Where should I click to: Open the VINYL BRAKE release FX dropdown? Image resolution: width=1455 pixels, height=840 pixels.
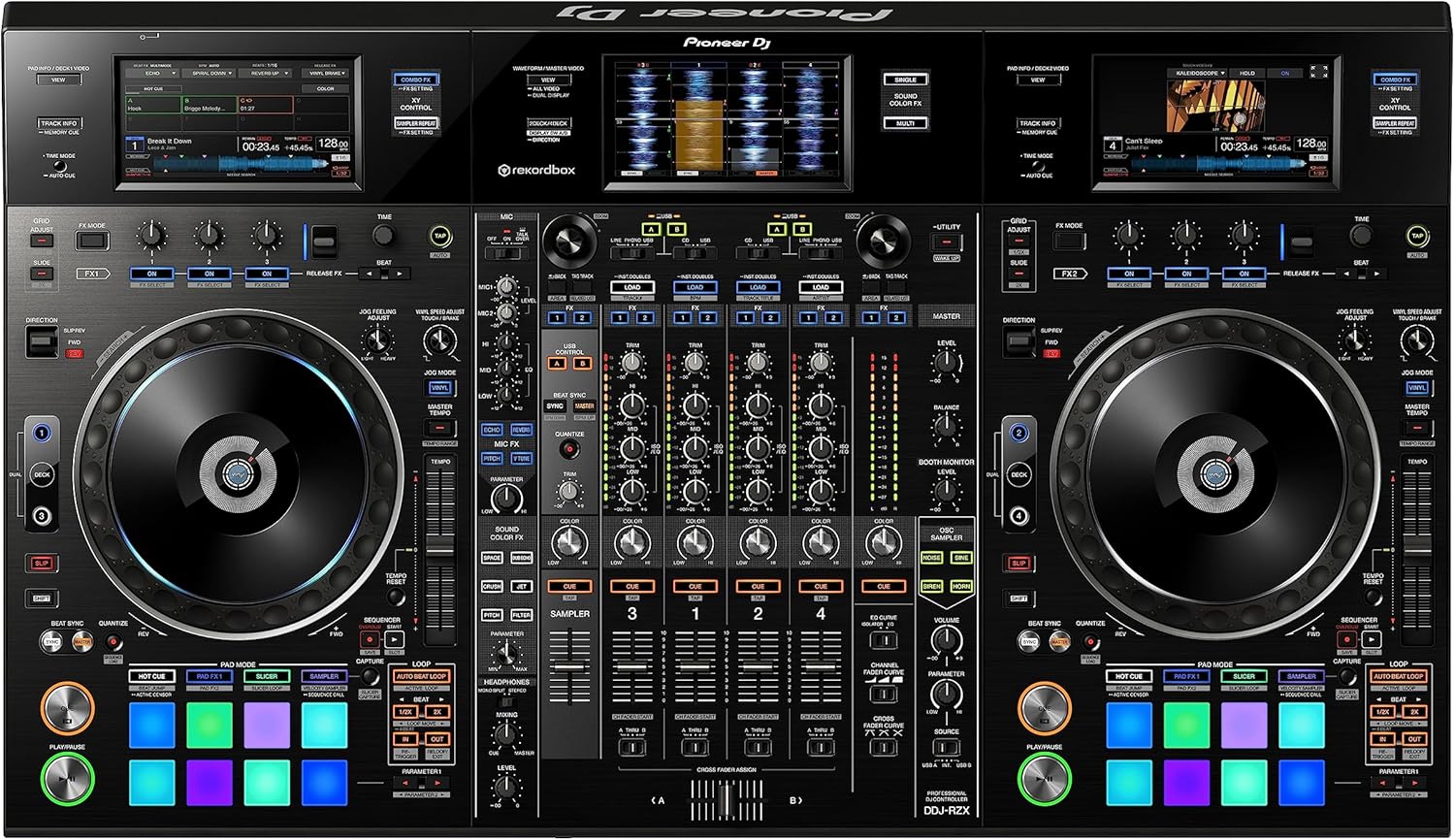click(324, 74)
